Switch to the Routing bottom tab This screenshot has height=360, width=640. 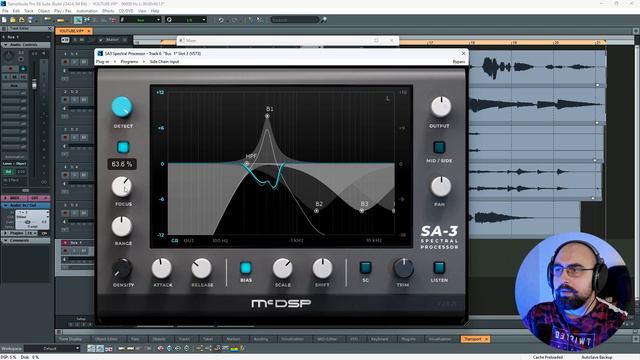(x=261, y=339)
